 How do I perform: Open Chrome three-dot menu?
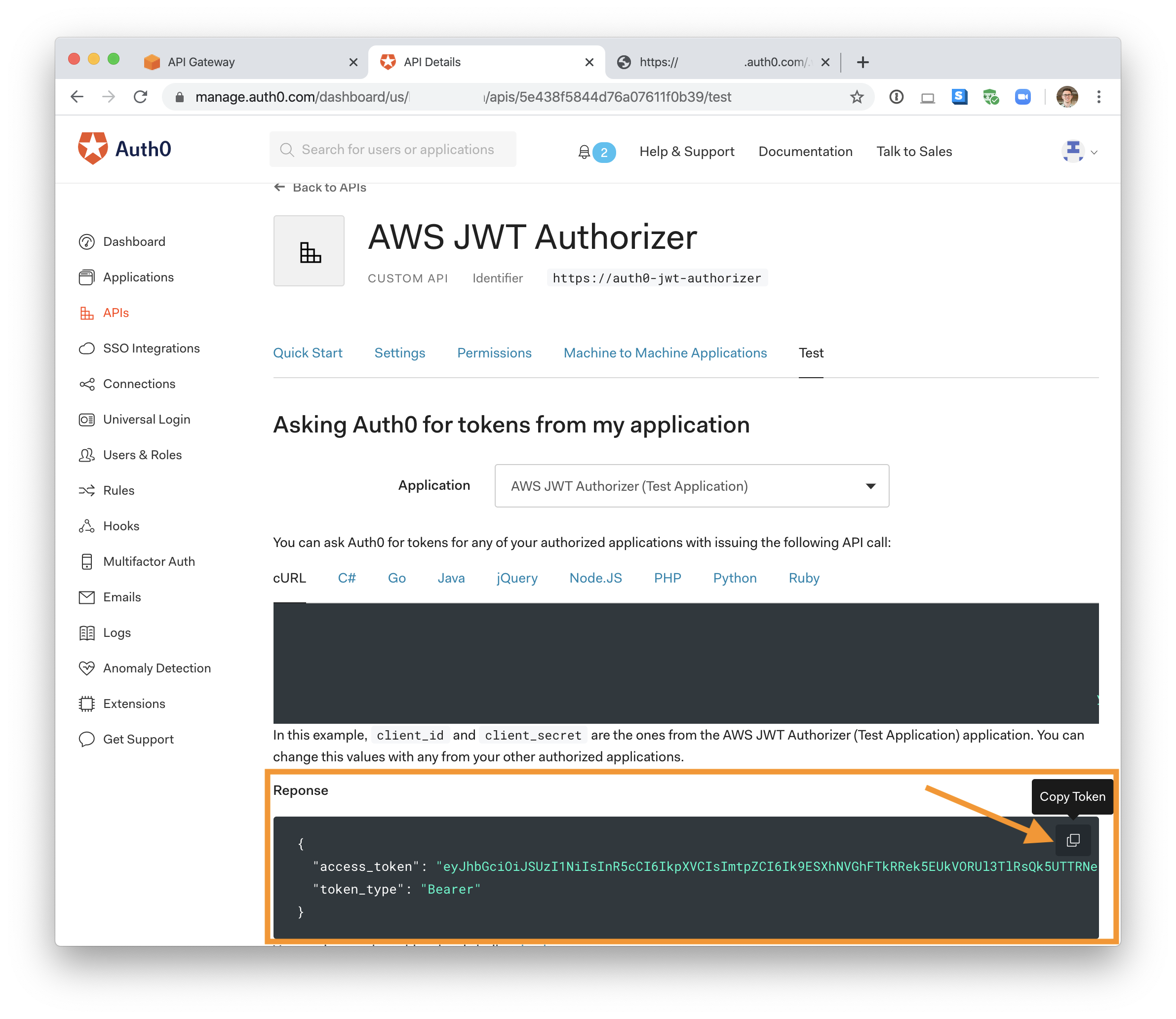tap(1098, 97)
